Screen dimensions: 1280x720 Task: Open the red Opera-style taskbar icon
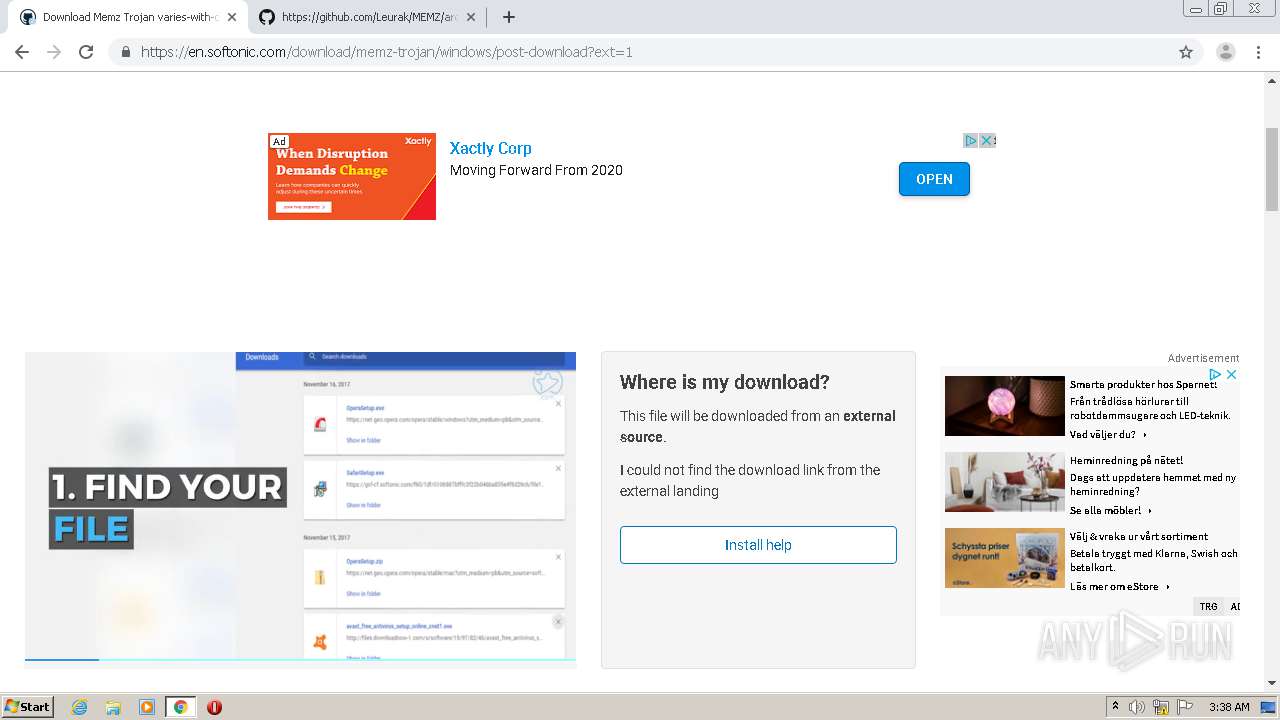(x=214, y=707)
